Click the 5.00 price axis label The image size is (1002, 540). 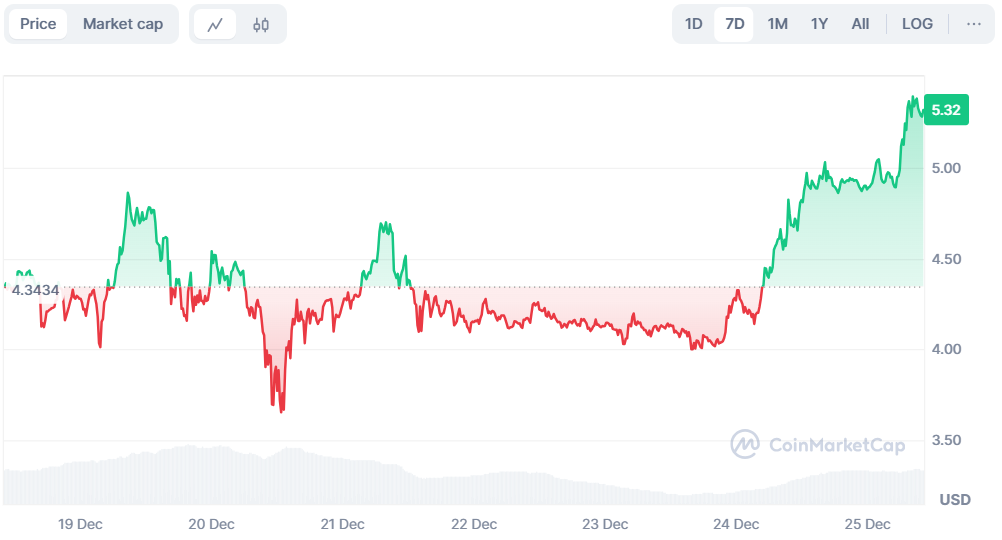point(946,168)
